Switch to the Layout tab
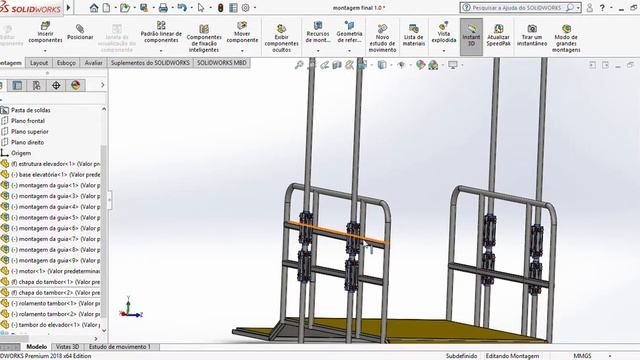This screenshot has height=360, width=640. click(x=39, y=63)
